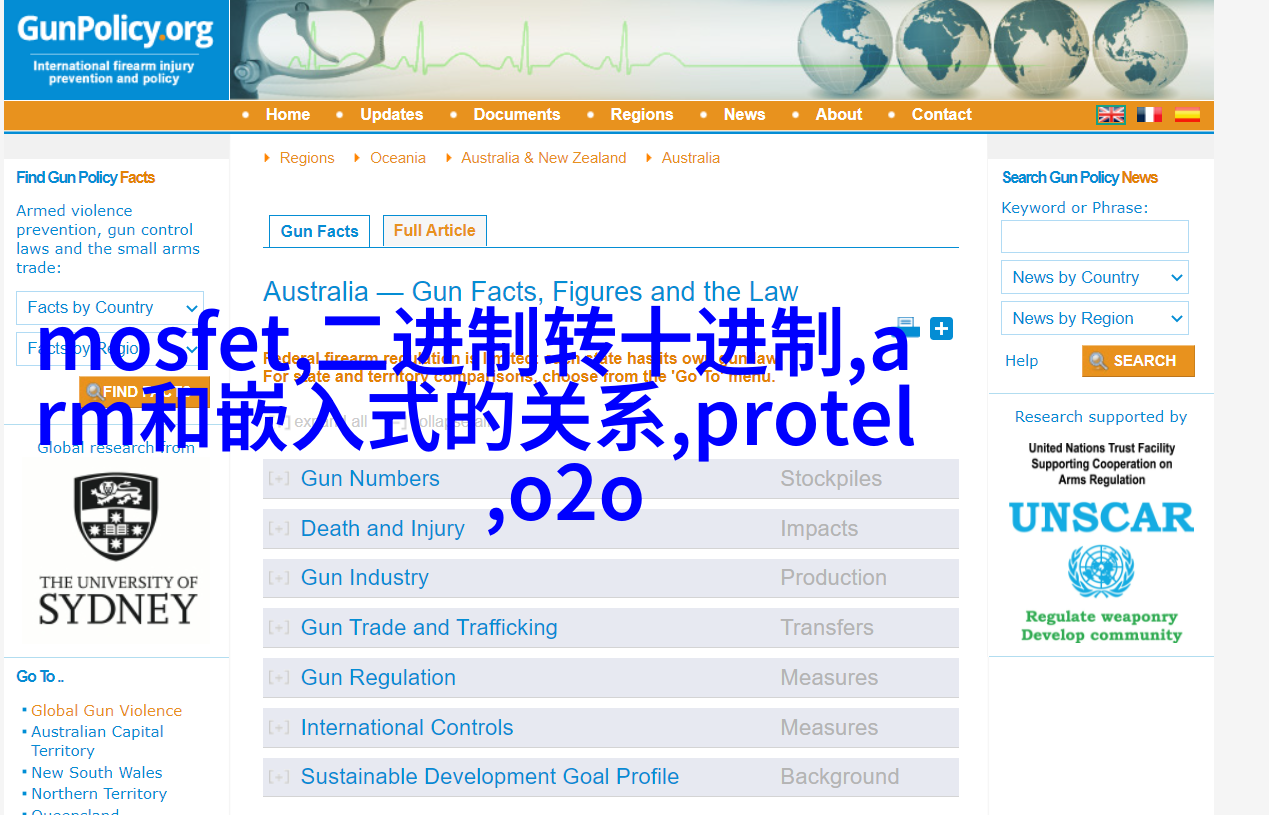
Task: Choose the Spanish flag language icon
Action: click(1187, 115)
